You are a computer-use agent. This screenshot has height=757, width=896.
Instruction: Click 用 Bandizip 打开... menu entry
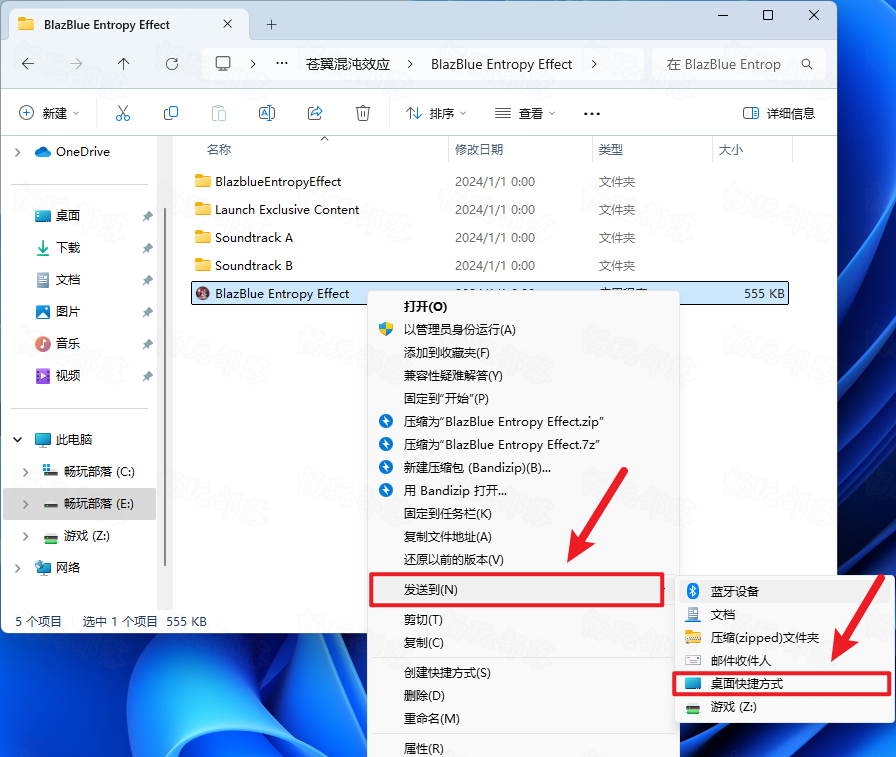click(x=455, y=491)
